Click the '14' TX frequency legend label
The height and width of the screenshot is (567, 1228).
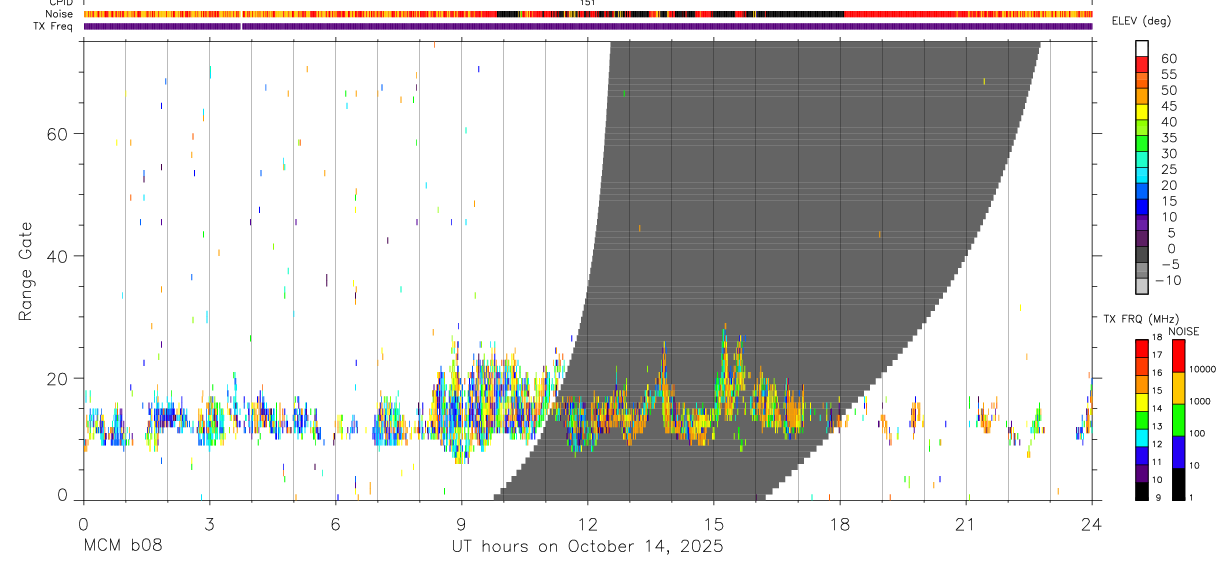click(1156, 408)
